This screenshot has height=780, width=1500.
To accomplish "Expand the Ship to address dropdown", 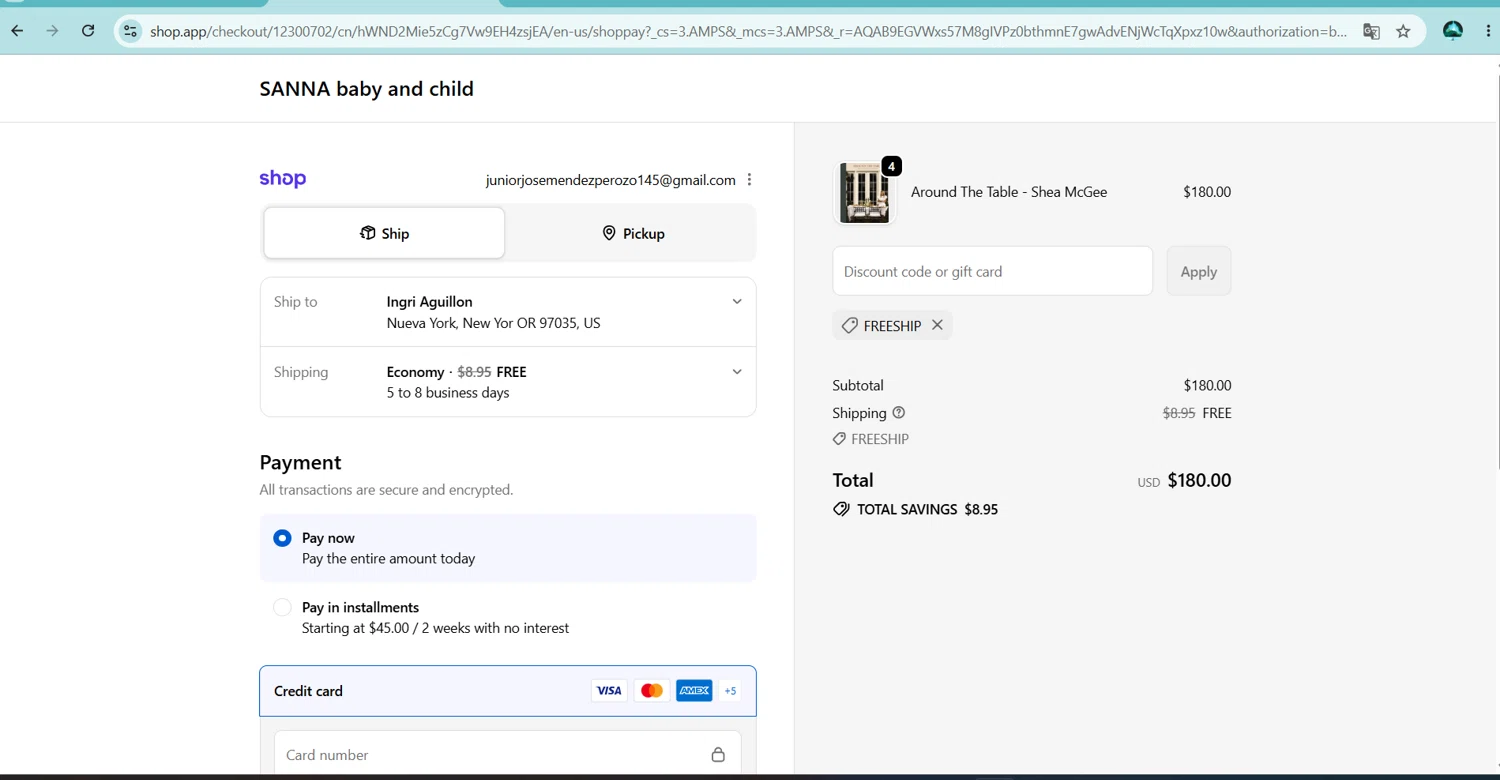I will (737, 301).
